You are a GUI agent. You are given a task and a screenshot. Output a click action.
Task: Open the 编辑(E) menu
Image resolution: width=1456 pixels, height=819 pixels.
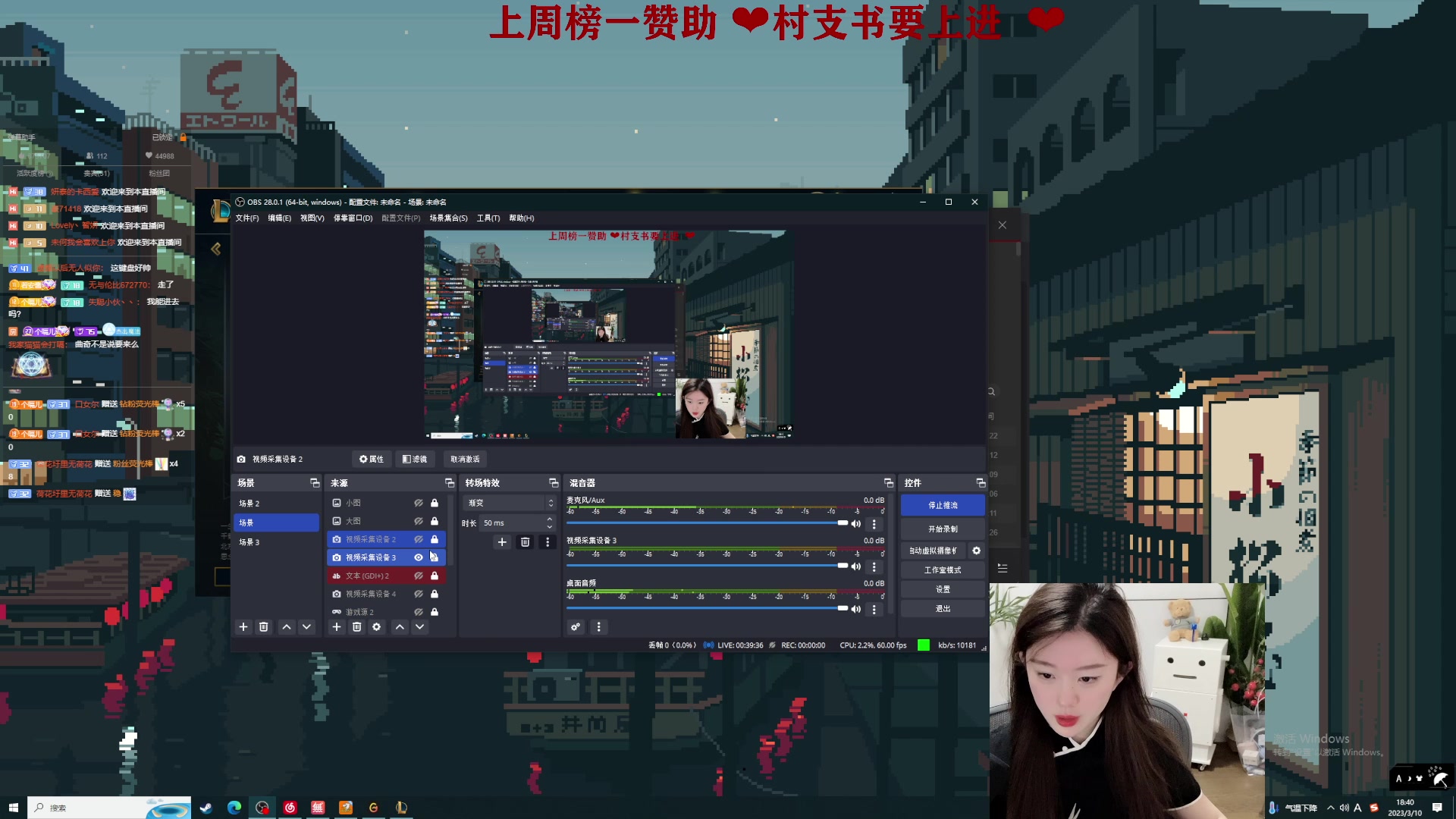279,218
